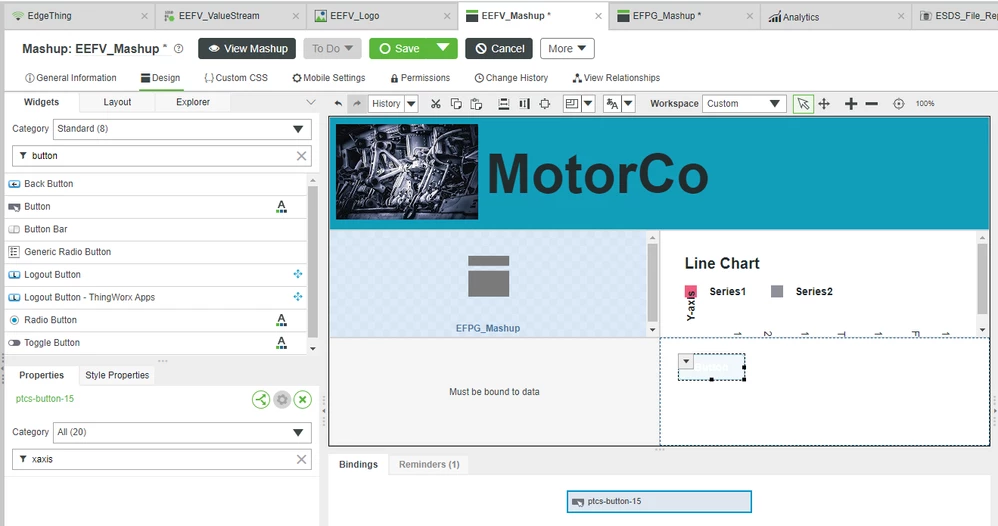Paste widget from clipboard icon
This screenshot has width=998, height=526.
476,103
